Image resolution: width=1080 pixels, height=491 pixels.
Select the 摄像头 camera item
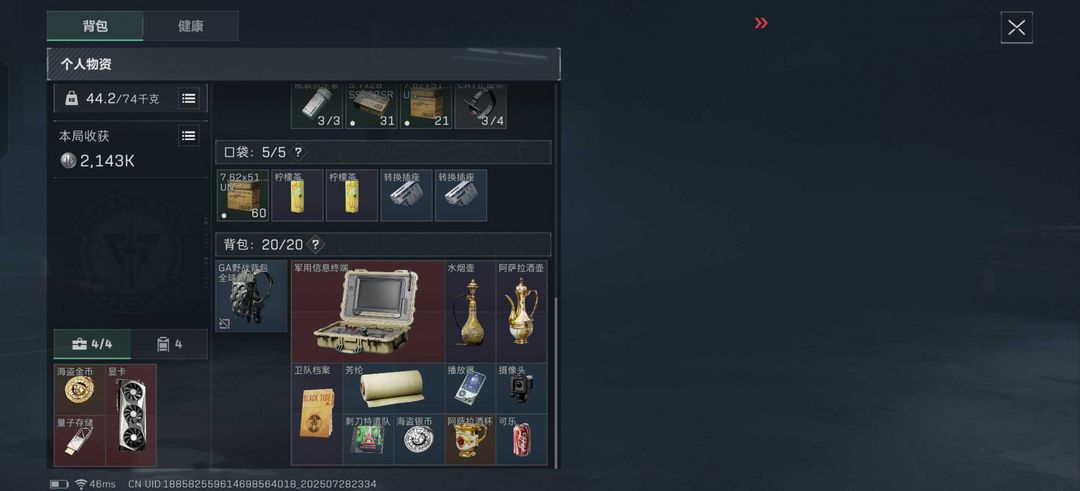tap(521, 388)
